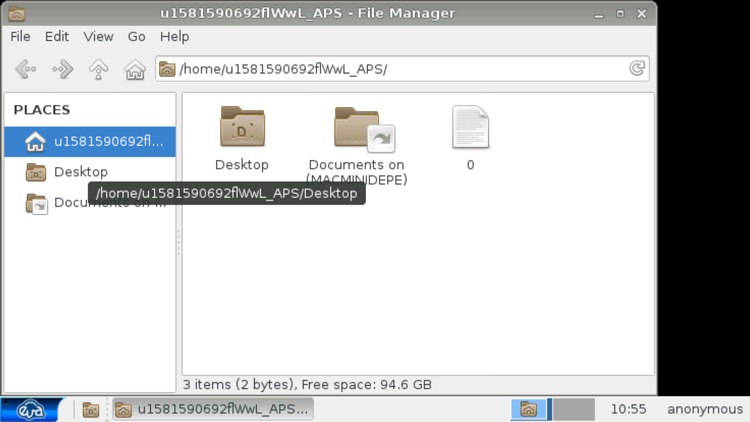Open Documents on... in the Places sidebar
Image resolution: width=750 pixels, height=422 pixels.
click(90, 203)
